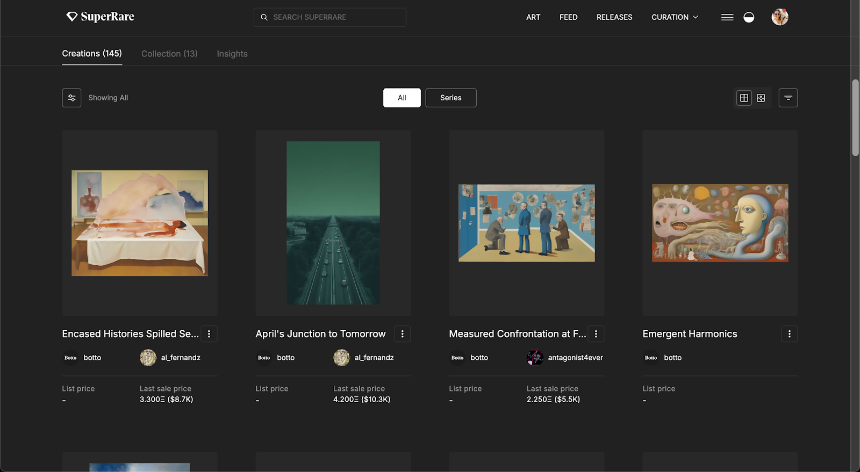Click the Showing All label
Screen dimensions: 860x472
point(108,98)
